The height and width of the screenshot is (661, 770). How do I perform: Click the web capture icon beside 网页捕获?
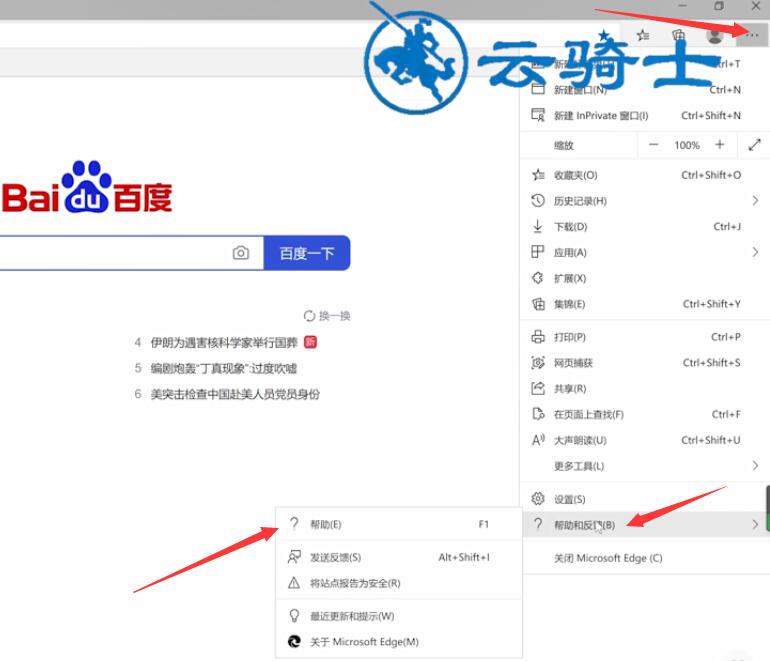pos(538,363)
